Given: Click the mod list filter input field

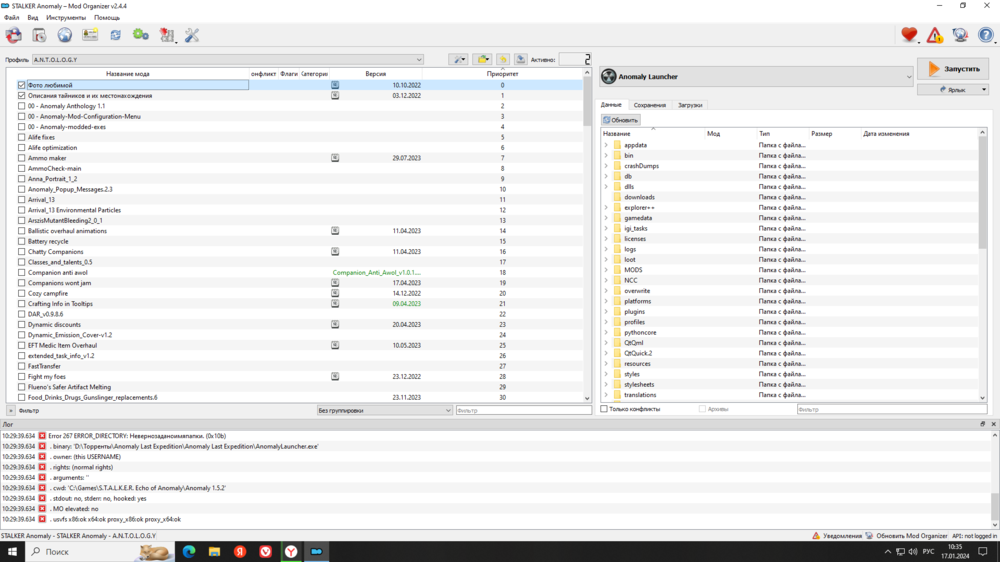Looking at the screenshot, I should (x=523, y=410).
